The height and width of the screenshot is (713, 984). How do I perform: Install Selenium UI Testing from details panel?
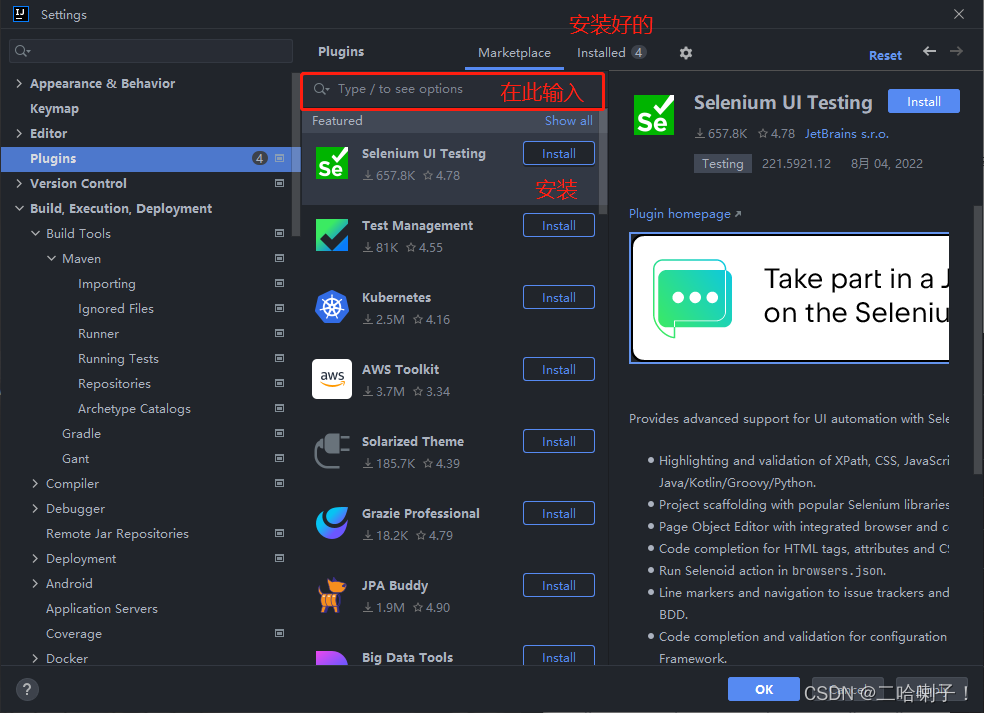pyautogui.click(x=923, y=102)
